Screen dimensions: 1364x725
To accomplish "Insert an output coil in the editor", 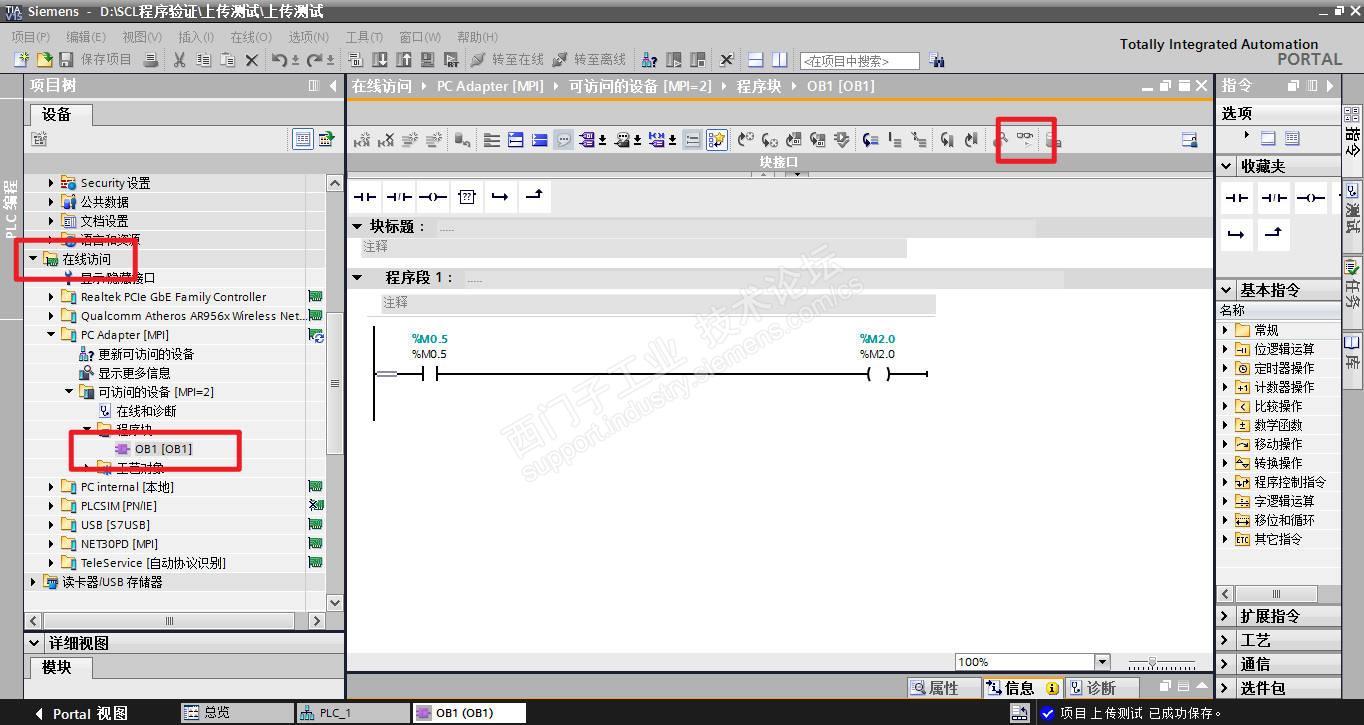I will tap(433, 197).
